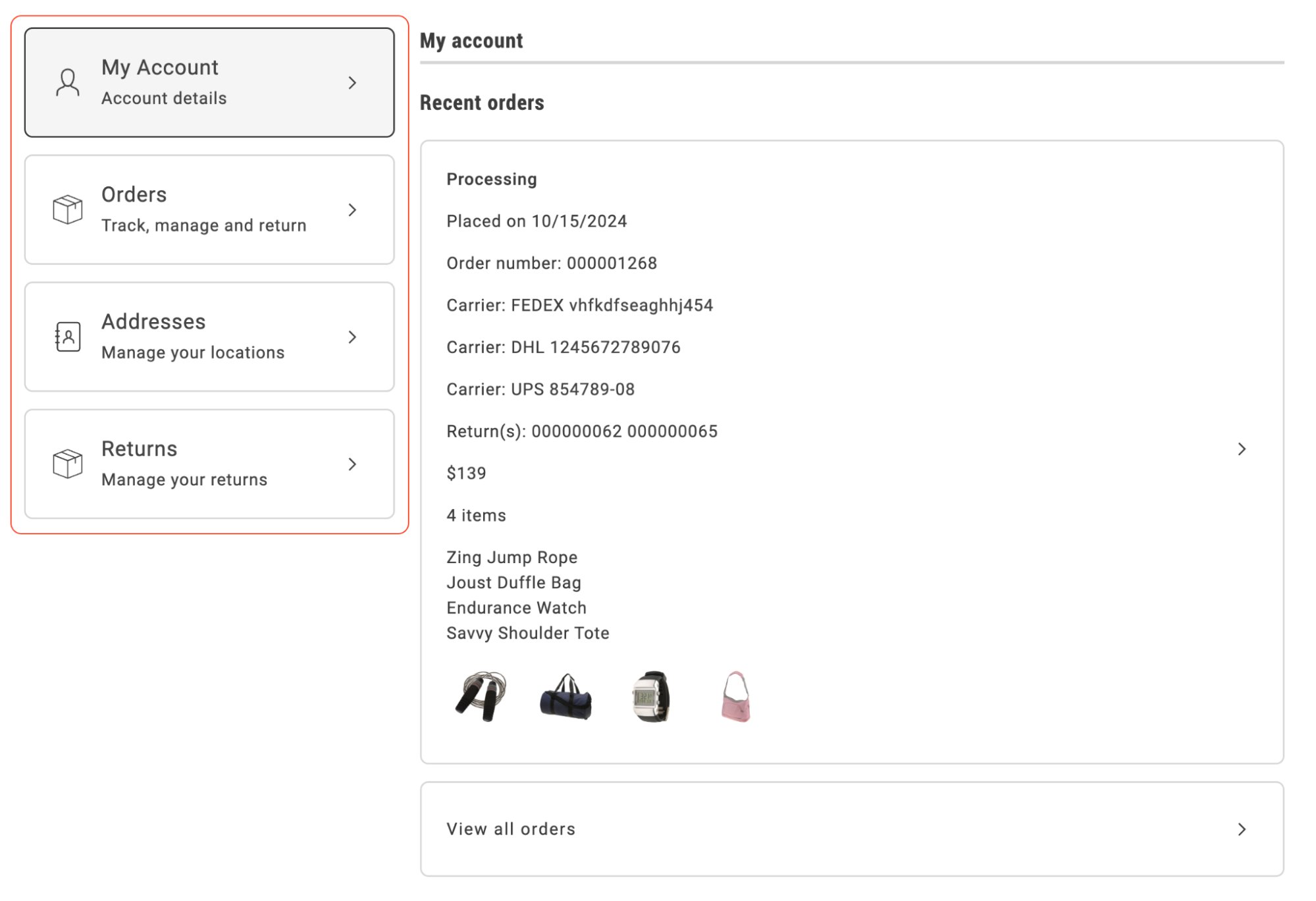Screen dimensions: 1316x901
Task: Expand the My Account menu arrow
Action: pyautogui.click(x=353, y=82)
